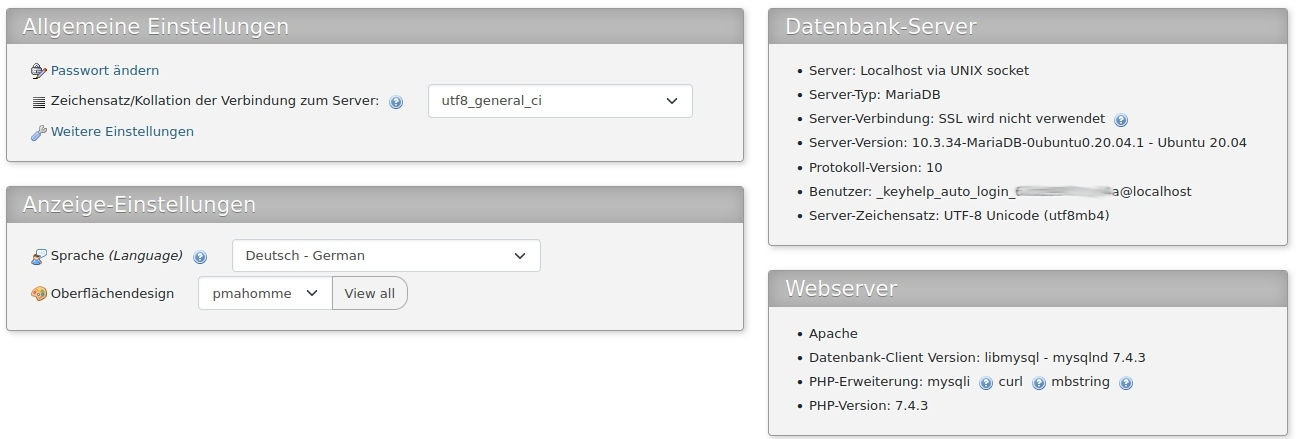Click the help icon beside Zeichensatz/Kollation
This screenshot has width=1296, height=439.
click(x=396, y=102)
